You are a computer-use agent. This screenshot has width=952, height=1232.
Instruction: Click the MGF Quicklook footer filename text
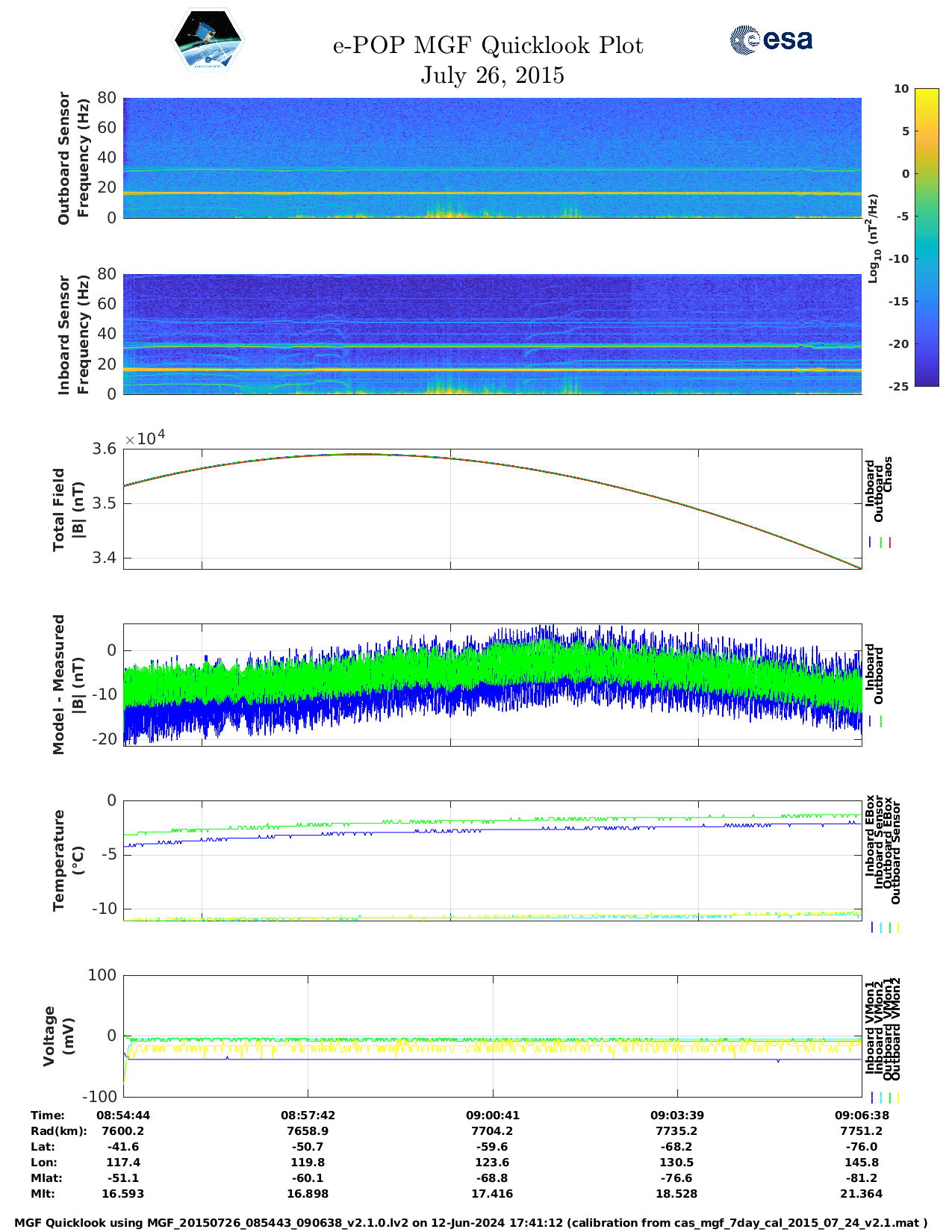(x=471, y=1223)
